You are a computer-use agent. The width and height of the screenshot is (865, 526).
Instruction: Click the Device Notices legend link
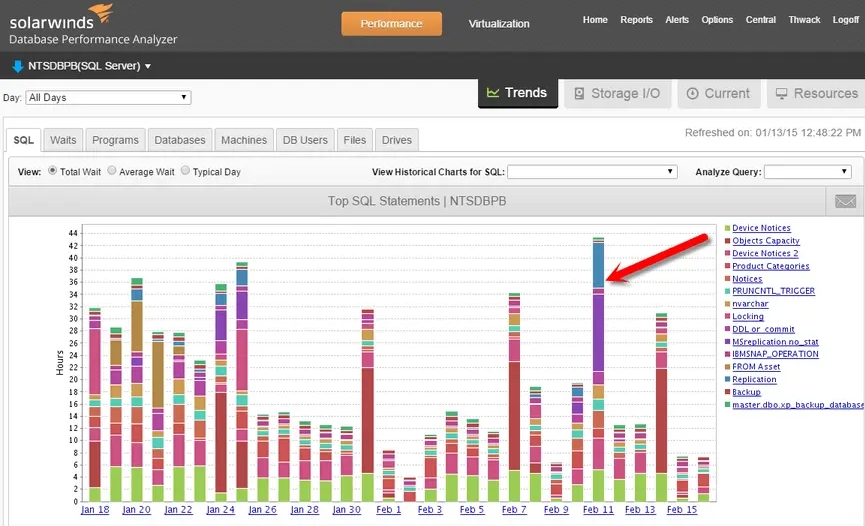(761, 228)
